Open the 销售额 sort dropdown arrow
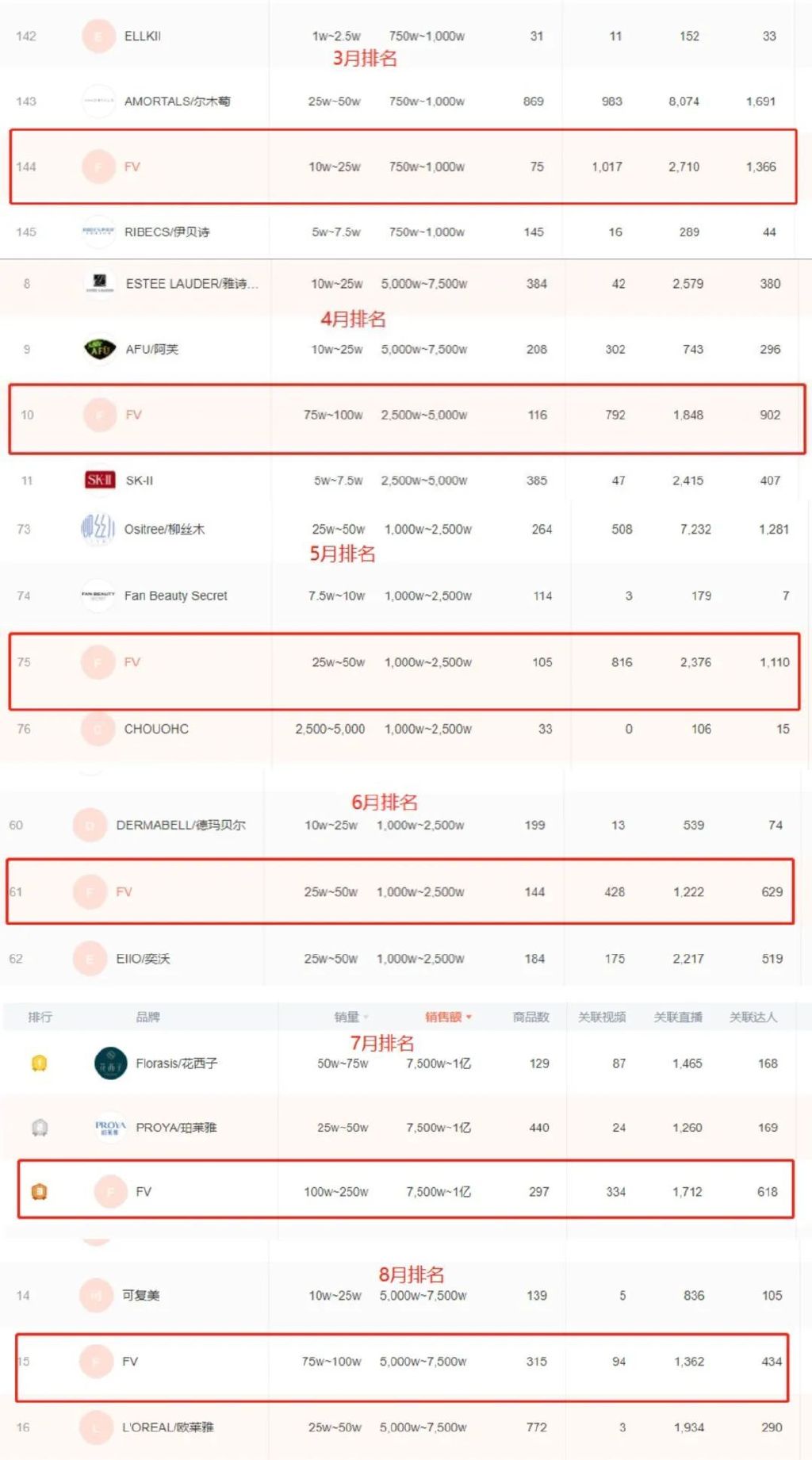The image size is (812, 1460). 469,1016
